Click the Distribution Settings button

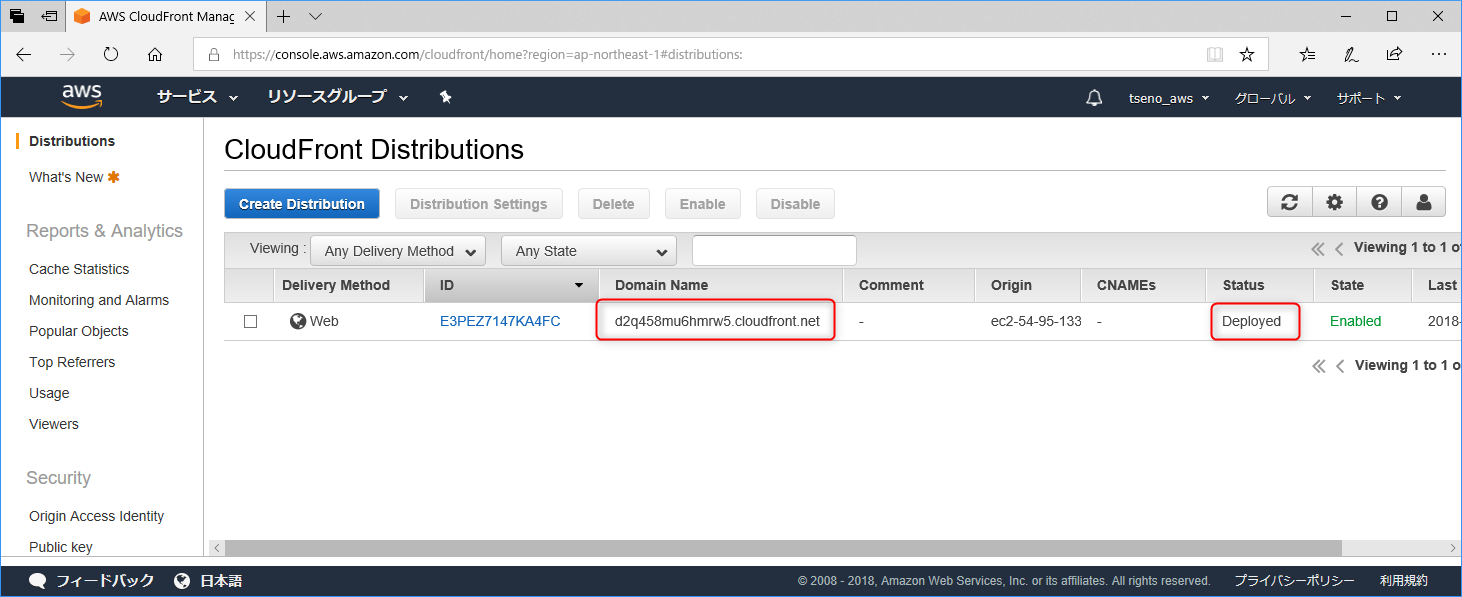(479, 203)
